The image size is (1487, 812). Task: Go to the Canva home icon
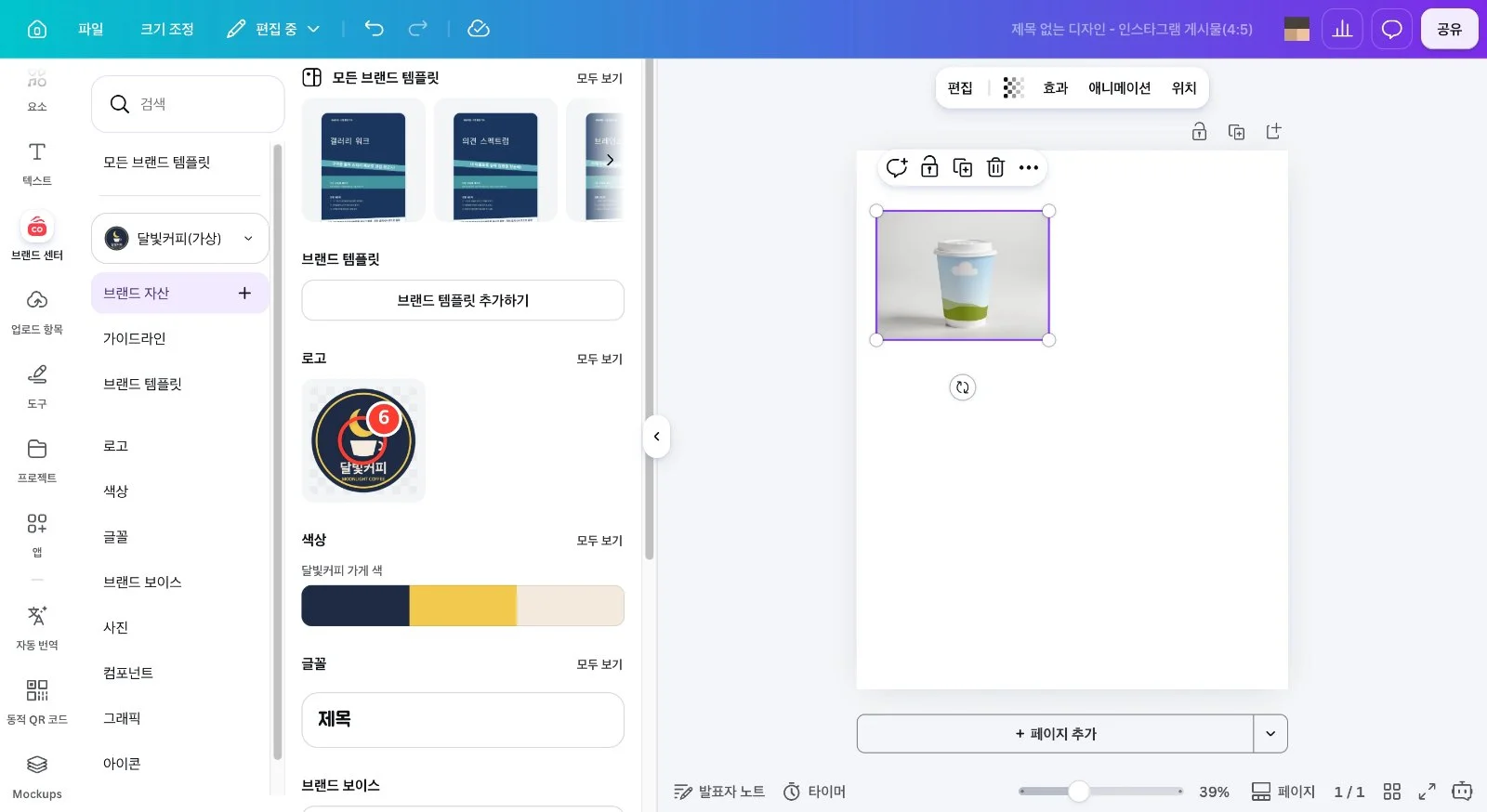point(37,29)
